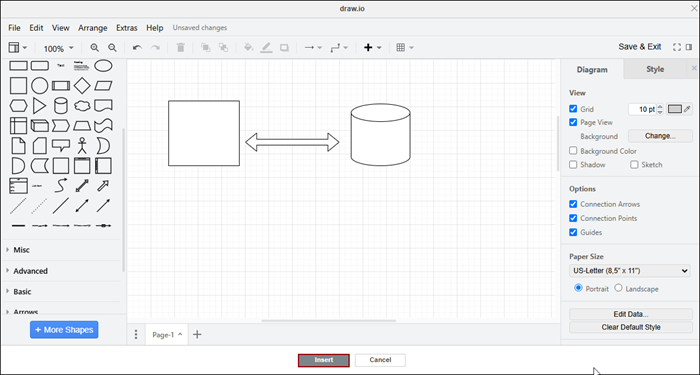Open the US-Letter paper size dropdown

click(x=630, y=271)
